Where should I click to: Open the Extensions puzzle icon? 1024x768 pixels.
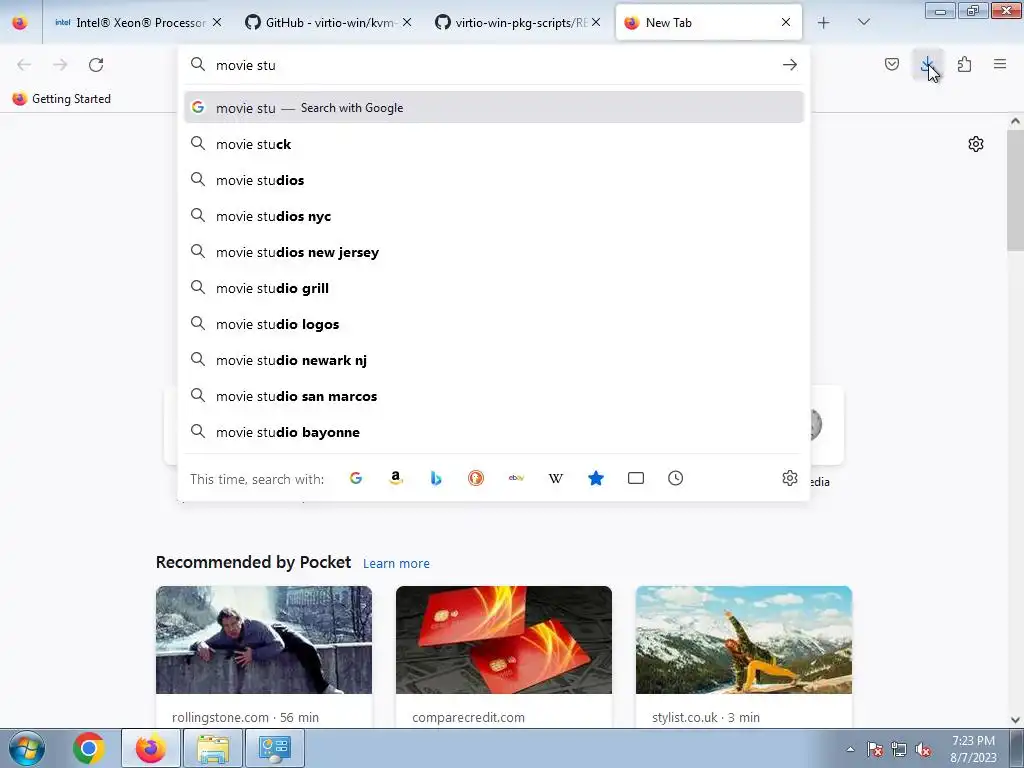pyautogui.click(x=964, y=65)
